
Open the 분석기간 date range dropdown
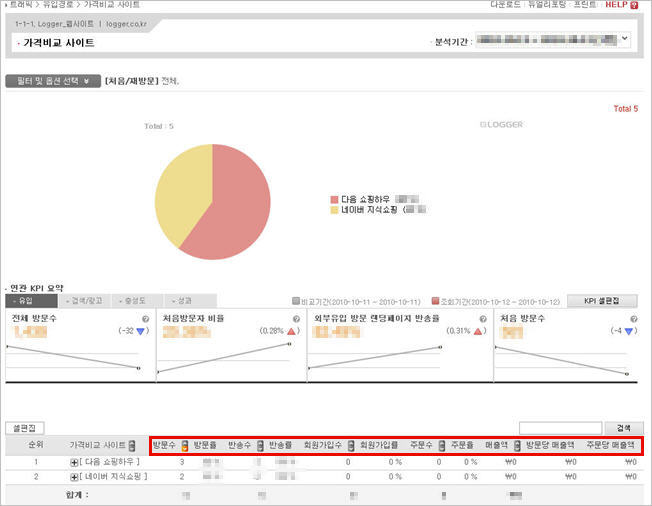pos(625,40)
